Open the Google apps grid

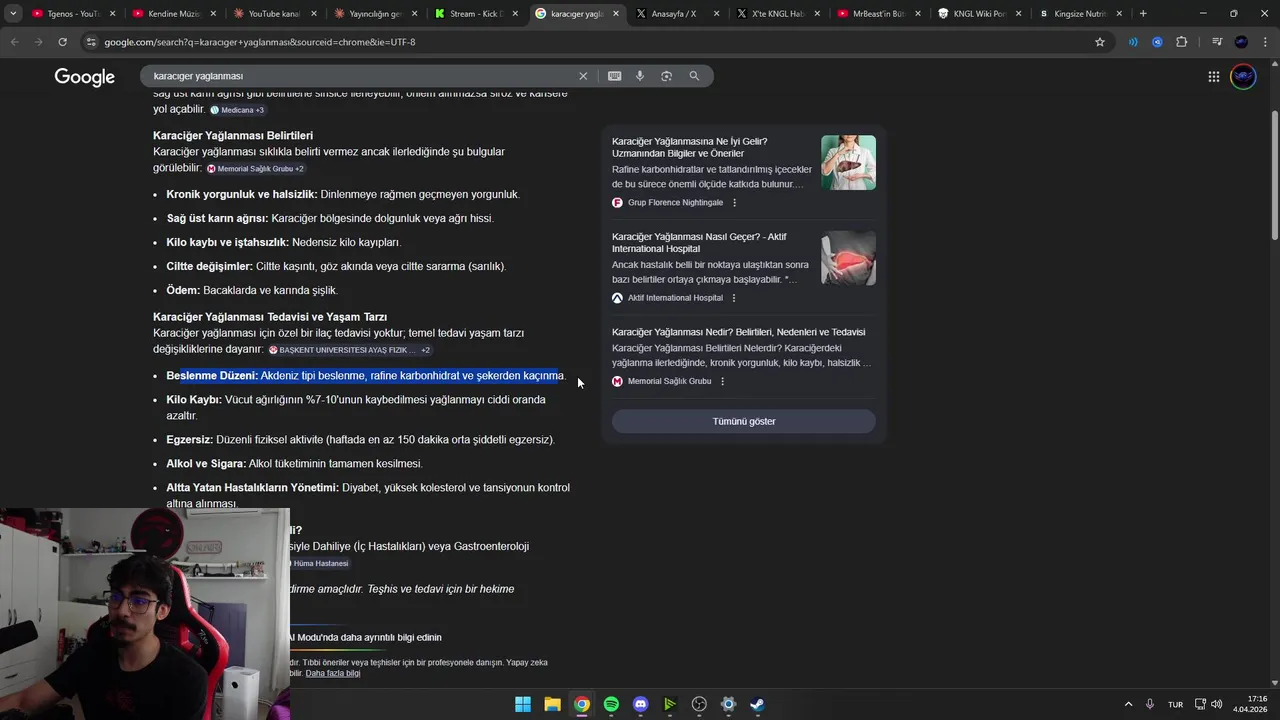pyautogui.click(x=1213, y=77)
